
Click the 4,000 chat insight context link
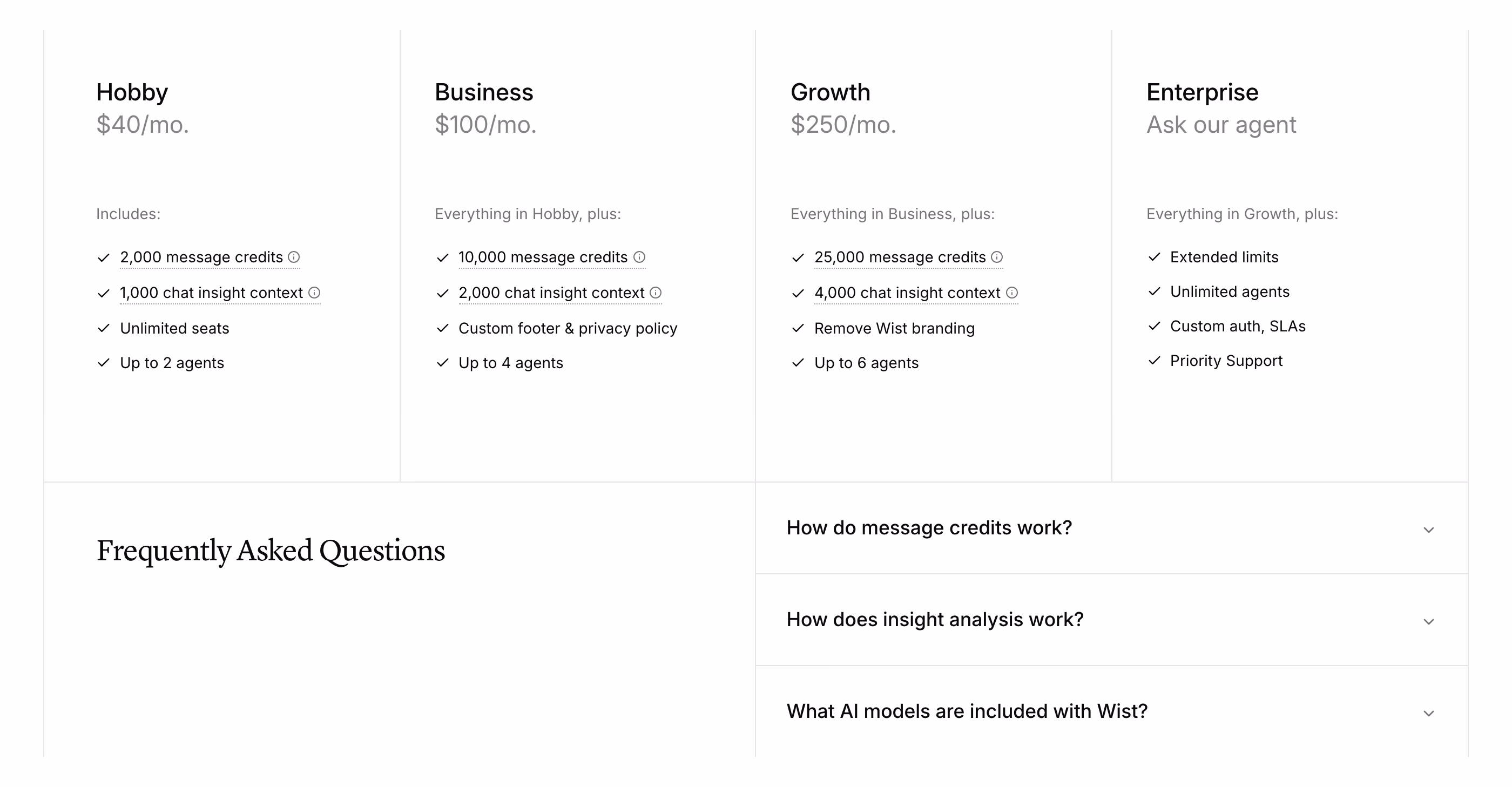(x=907, y=293)
